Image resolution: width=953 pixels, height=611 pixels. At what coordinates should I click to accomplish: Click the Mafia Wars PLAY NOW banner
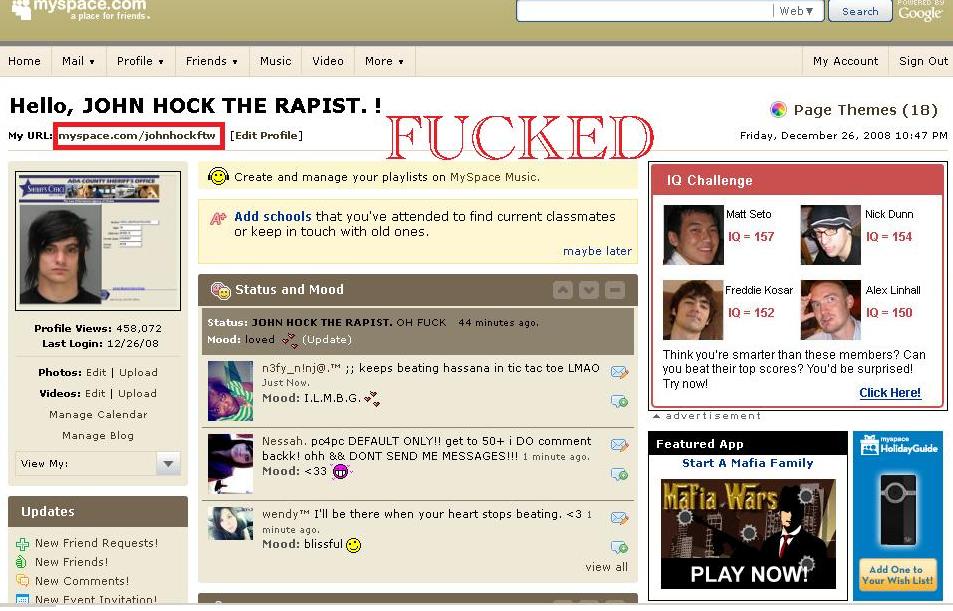748,534
